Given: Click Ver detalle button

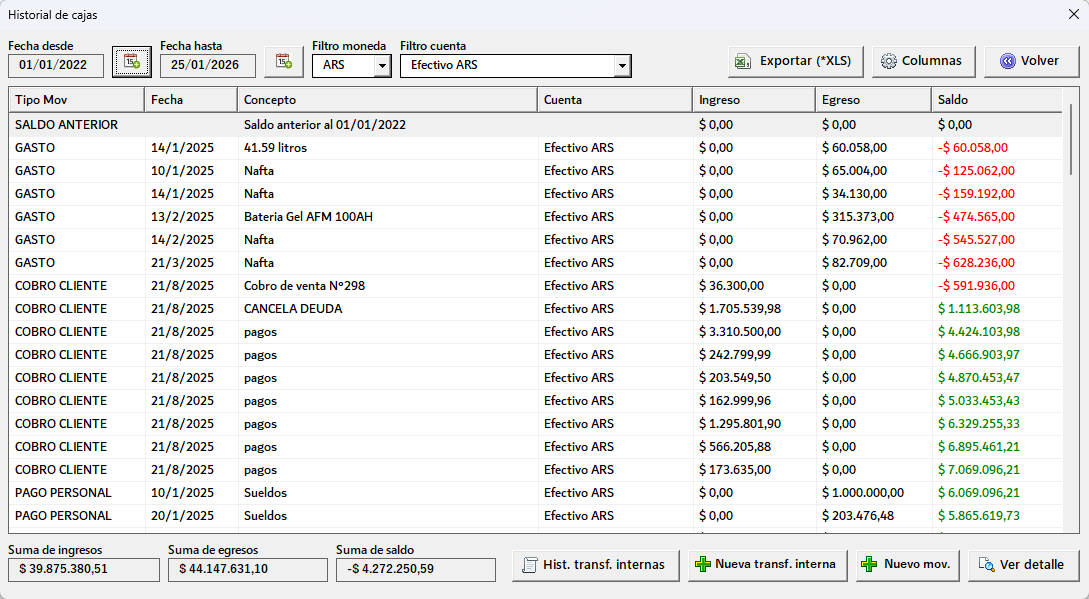Looking at the screenshot, I should 1024,565.
